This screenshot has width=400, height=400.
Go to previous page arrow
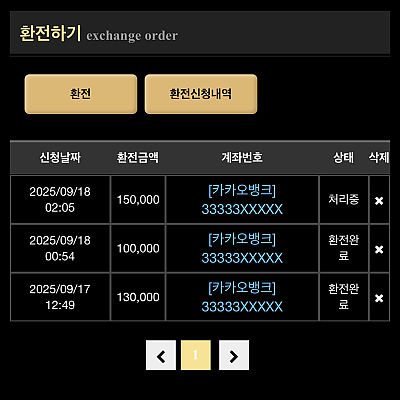pyautogui.click(x=161, y=355)
